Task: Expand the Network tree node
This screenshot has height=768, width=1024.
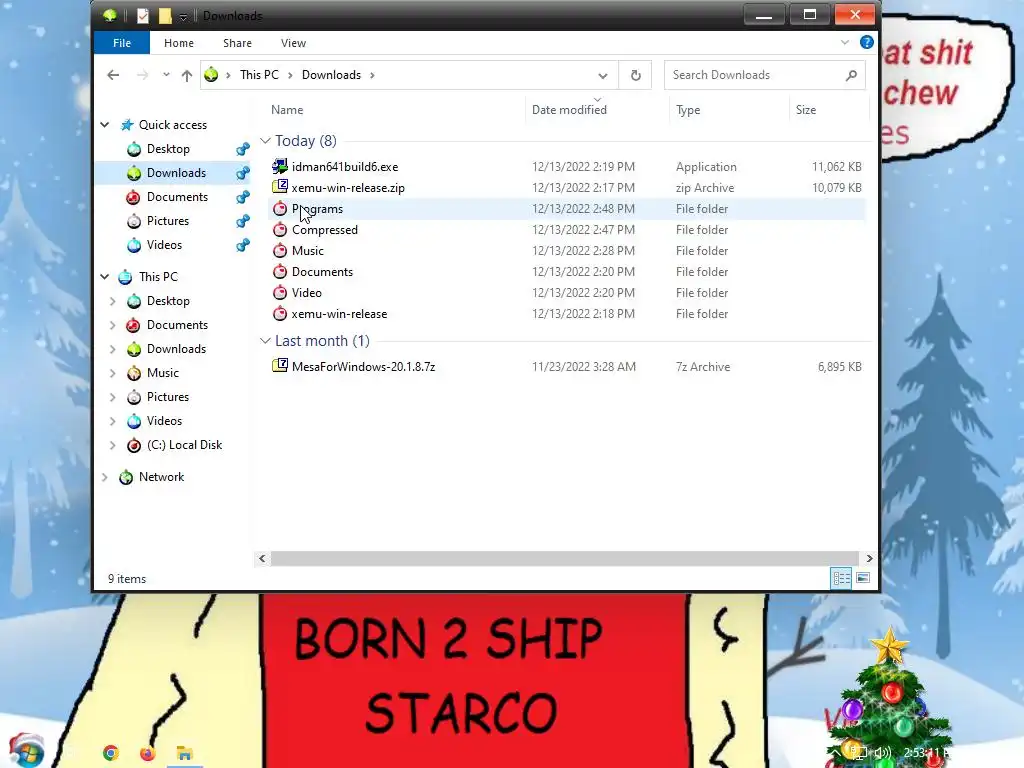Action: [x=104, y=477]
